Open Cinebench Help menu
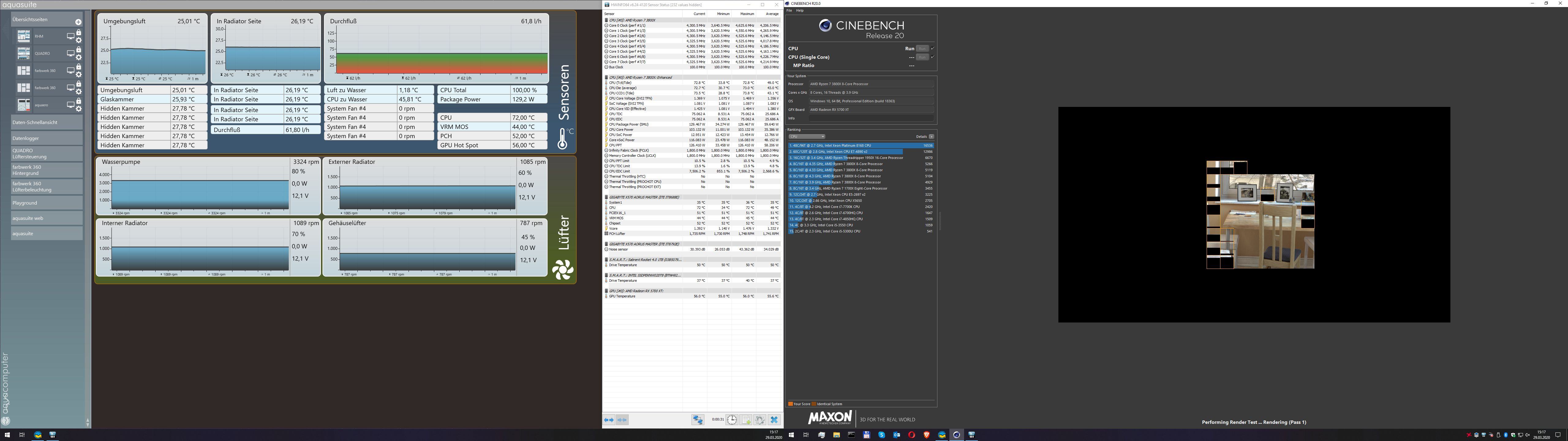Image resolution: width=1568 pixels, height=441 pixels. (800, 10)
